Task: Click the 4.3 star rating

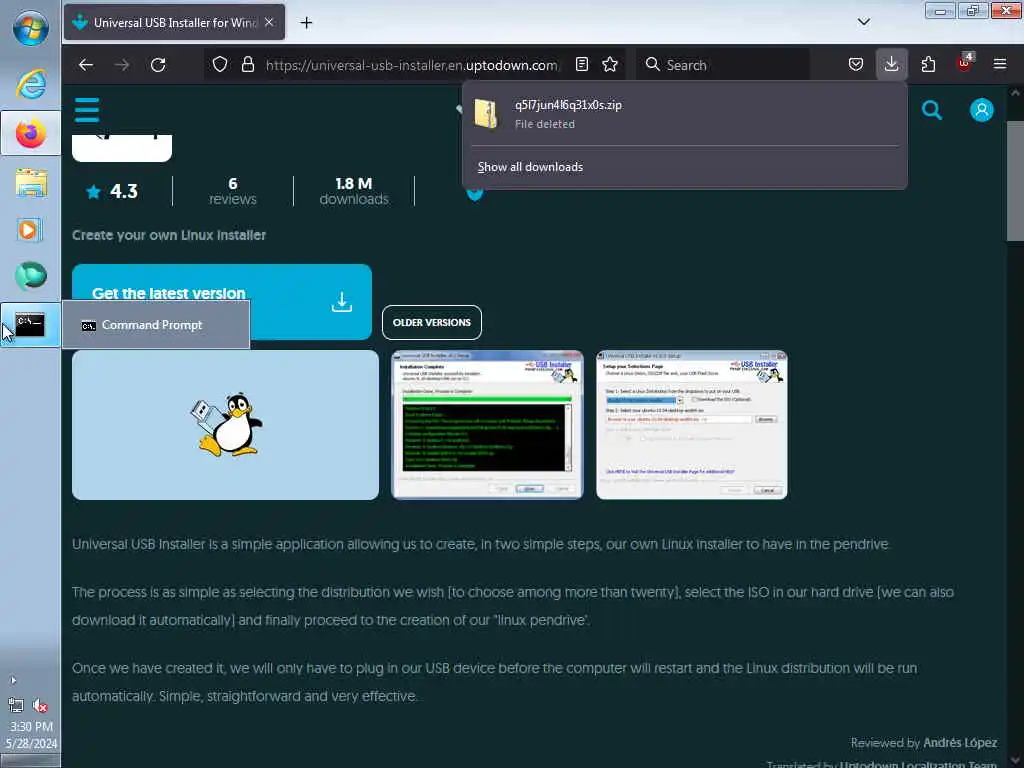Action: click(x=112, y=191)
